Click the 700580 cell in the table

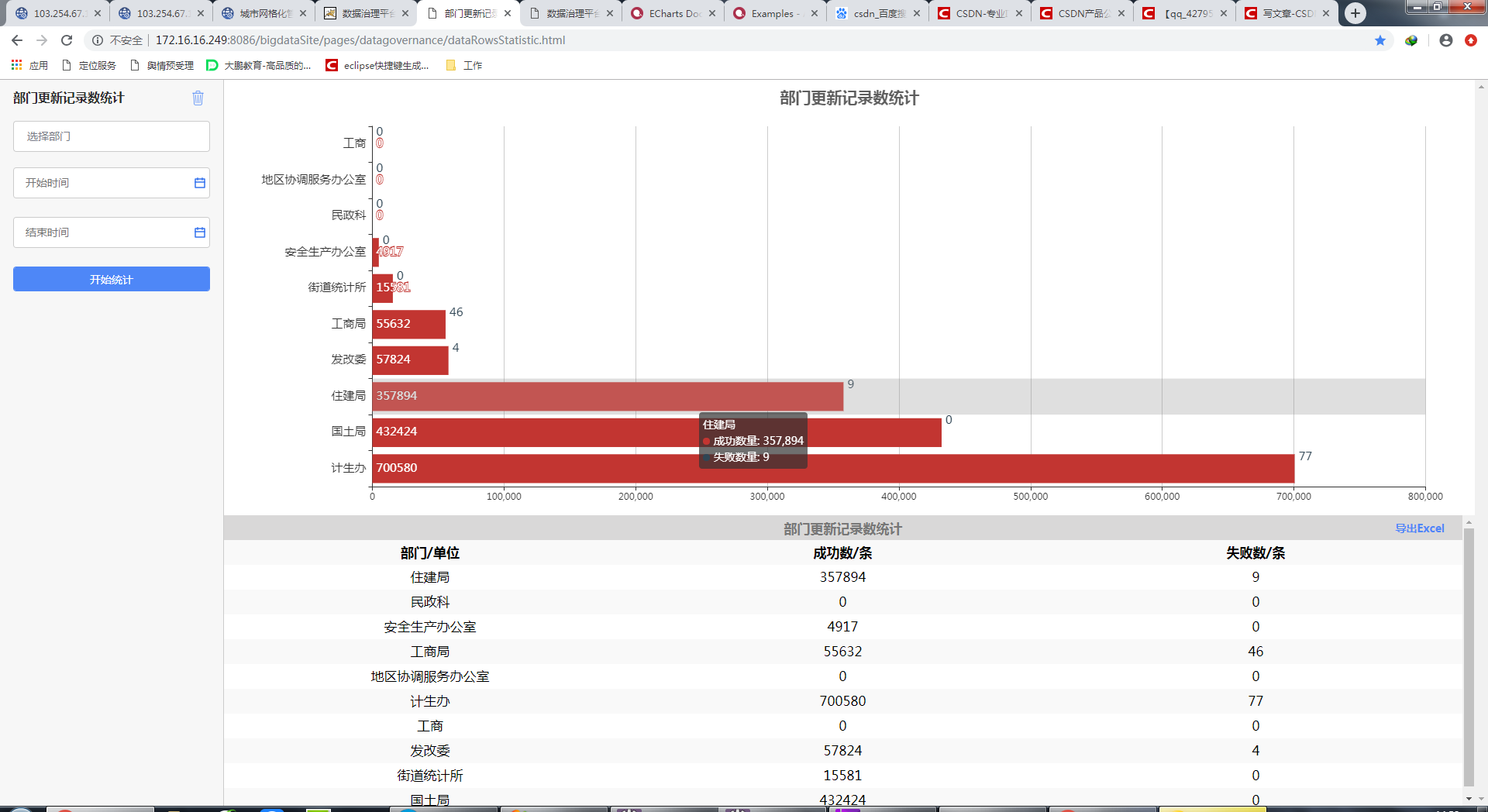[842, 701]
